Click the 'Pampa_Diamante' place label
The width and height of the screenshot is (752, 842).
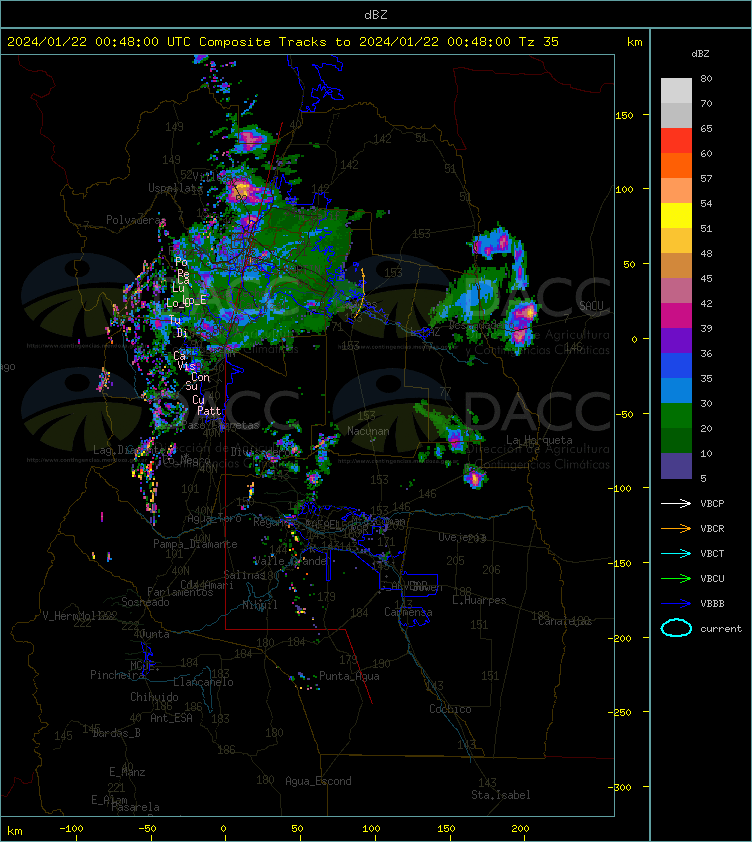[x=195, y=544]
